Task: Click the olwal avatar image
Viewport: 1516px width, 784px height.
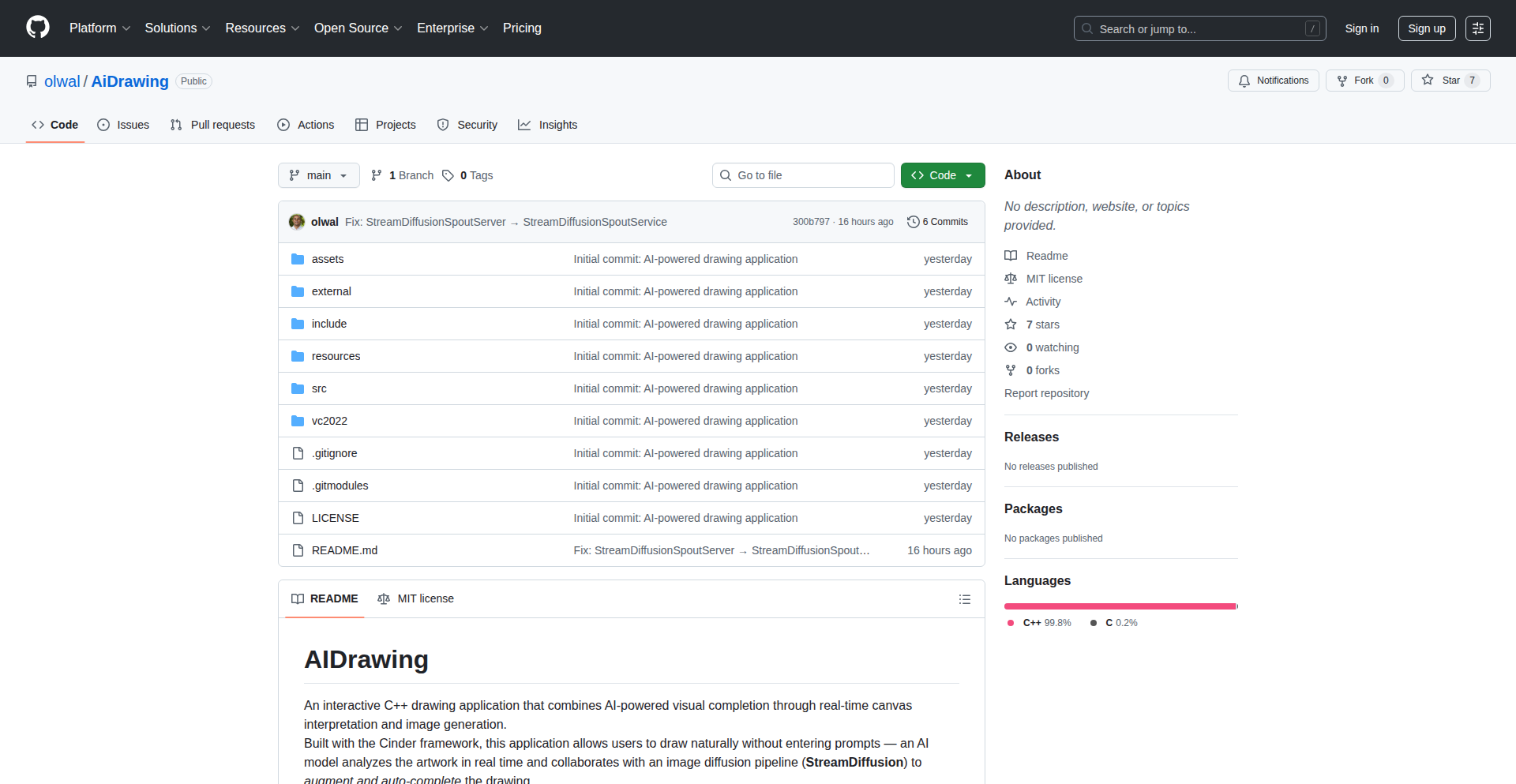Action: point(297,222)
